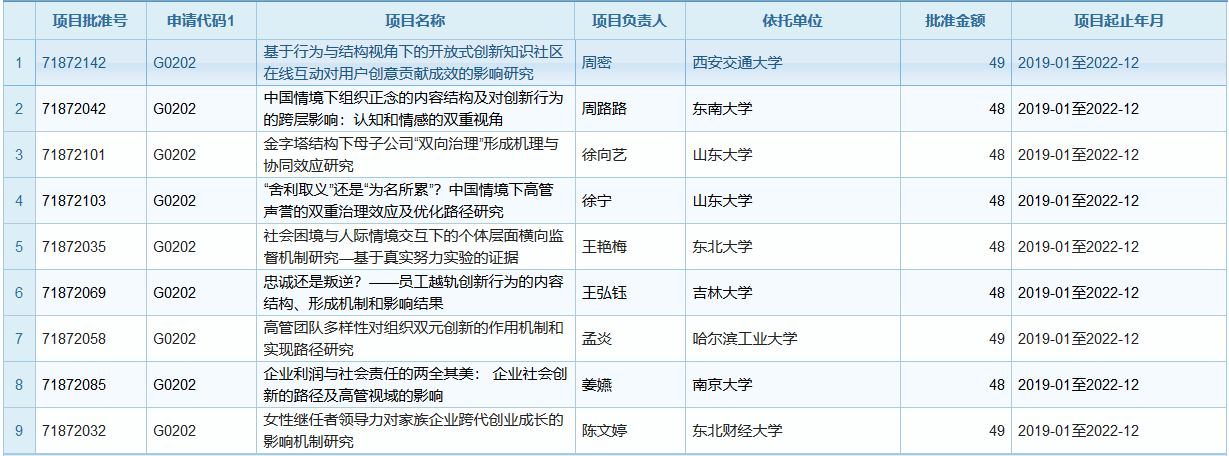The image size is (1229, 456).
Task: Click project leader 陈文婷
Action: pos(604,431)
